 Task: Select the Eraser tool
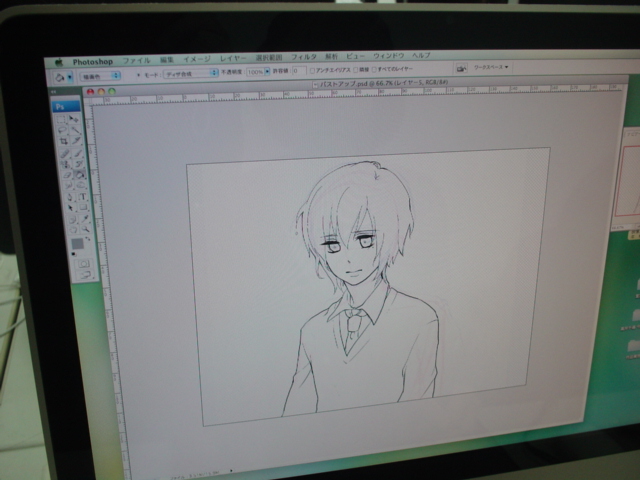(x=67, y=175)
